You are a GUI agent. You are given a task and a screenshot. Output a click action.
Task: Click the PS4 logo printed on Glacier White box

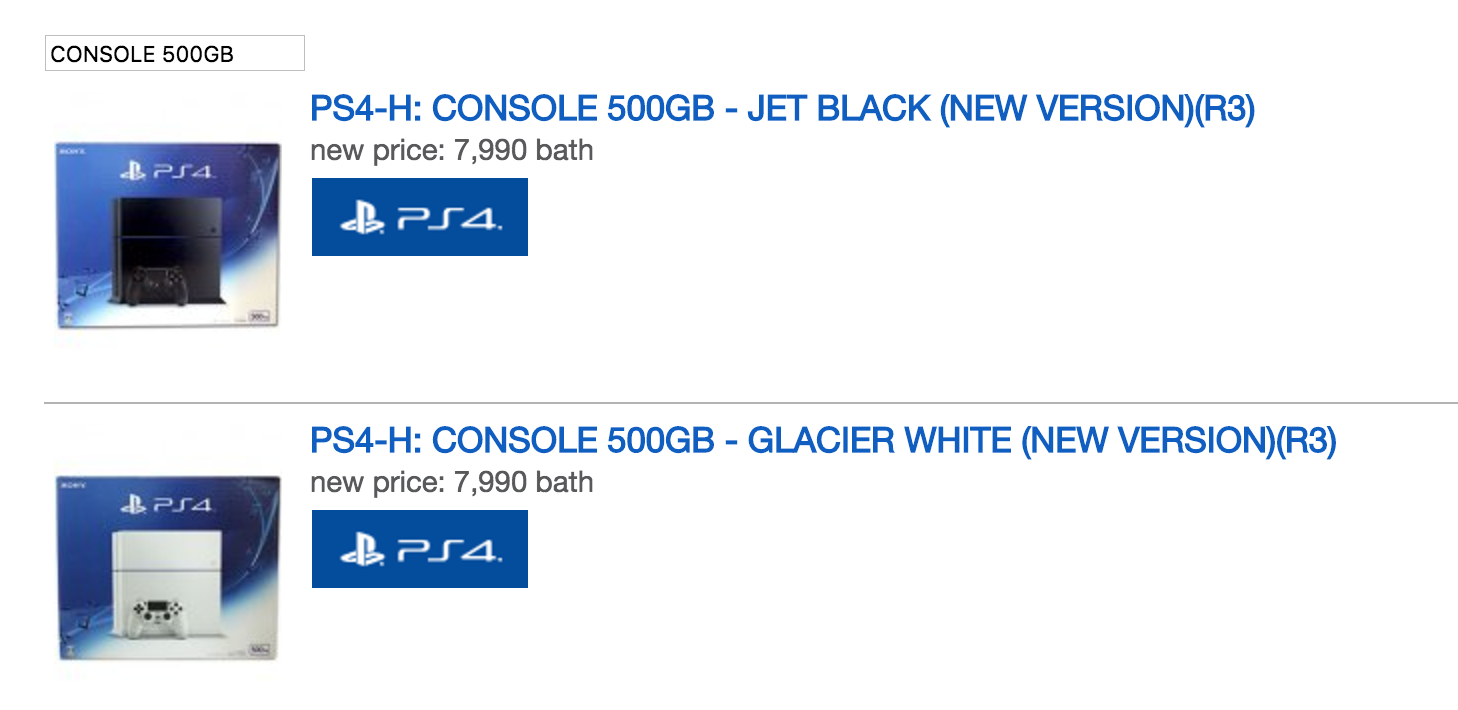click(x=165, y=504)
